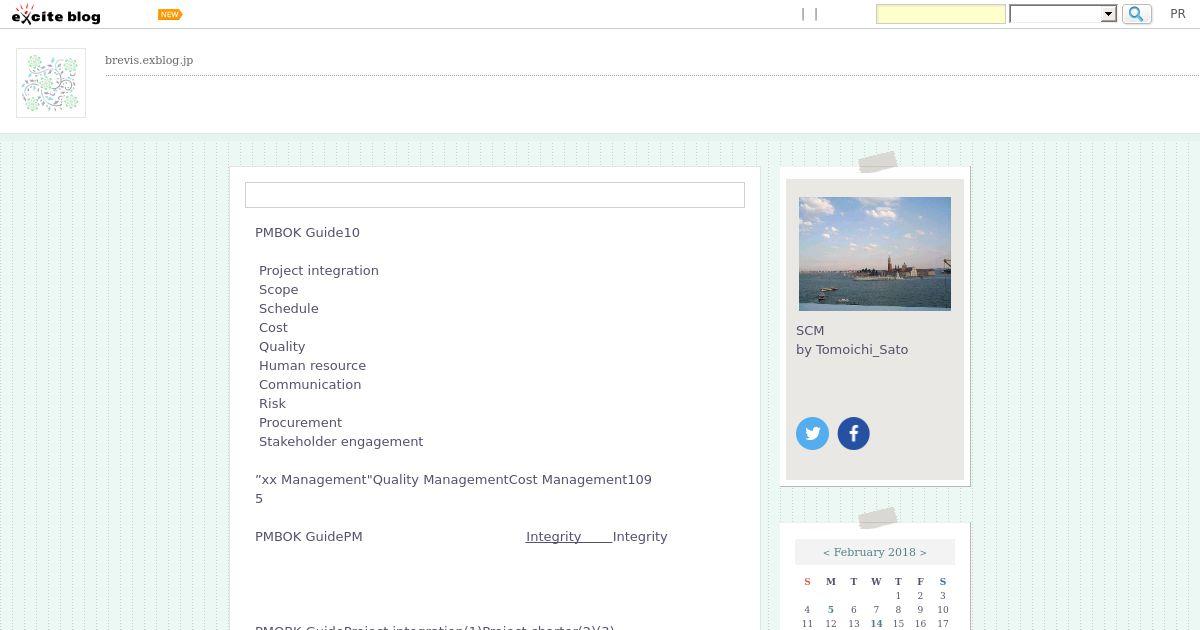Click the PR link in header
Image resolution: width=1200 pixels, height=630 pixels.
tap(1178, 14)
